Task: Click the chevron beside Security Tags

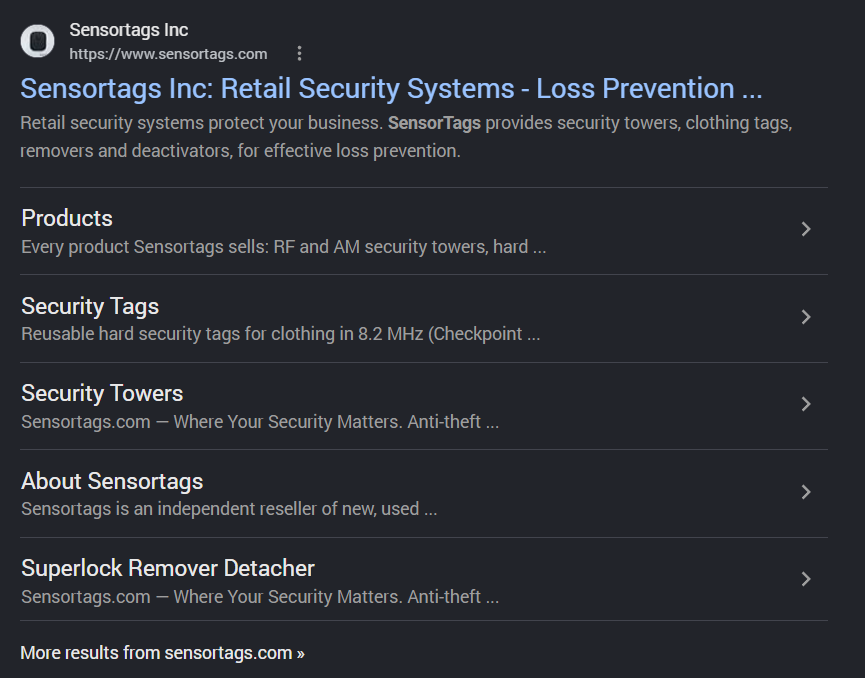Action: [806, 317]
